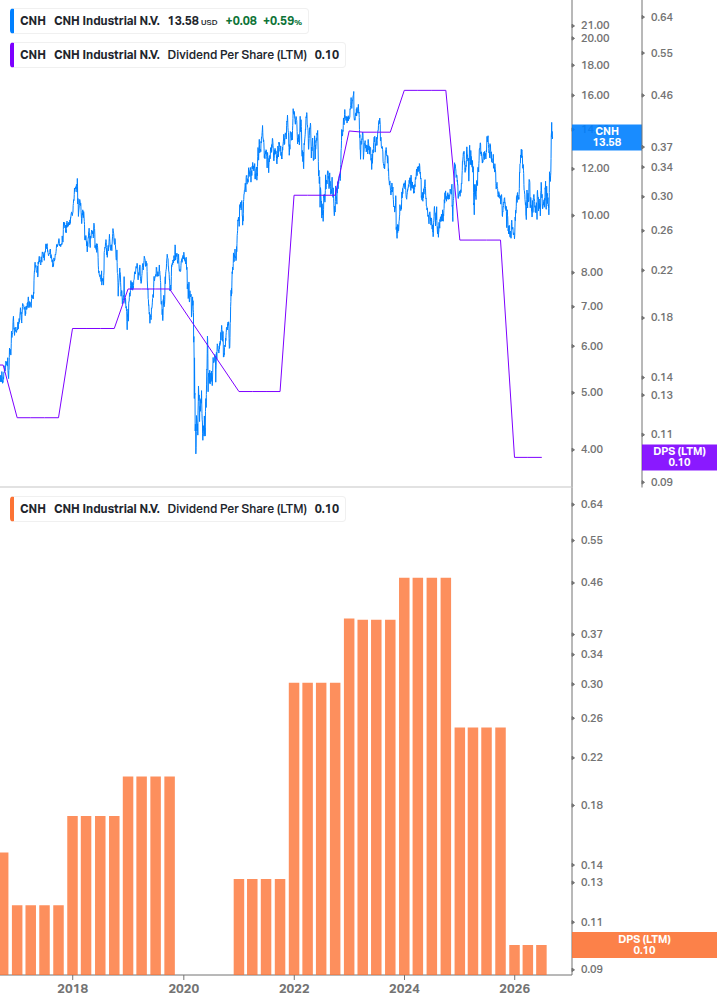Click the 2022 label on the time axis
This screenshot has width=717, height=1005.
coord(294,989)
